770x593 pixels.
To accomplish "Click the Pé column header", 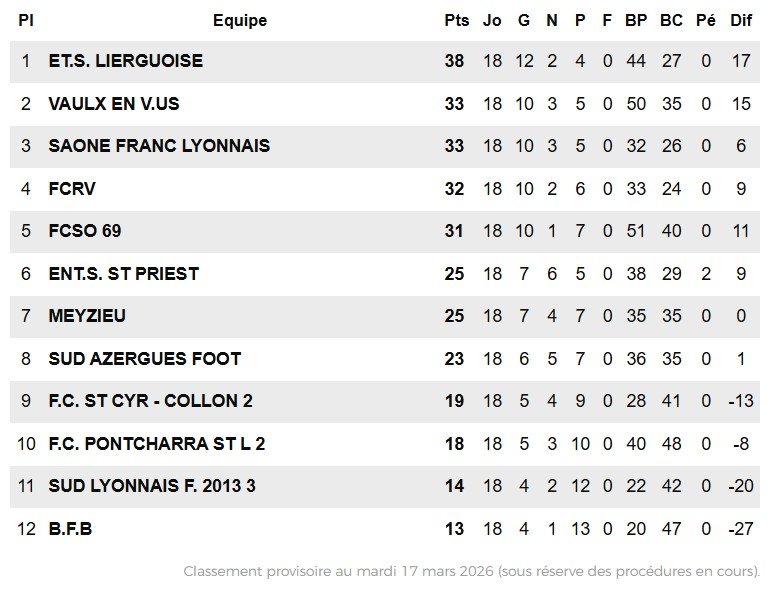I will tap(706, 21).
